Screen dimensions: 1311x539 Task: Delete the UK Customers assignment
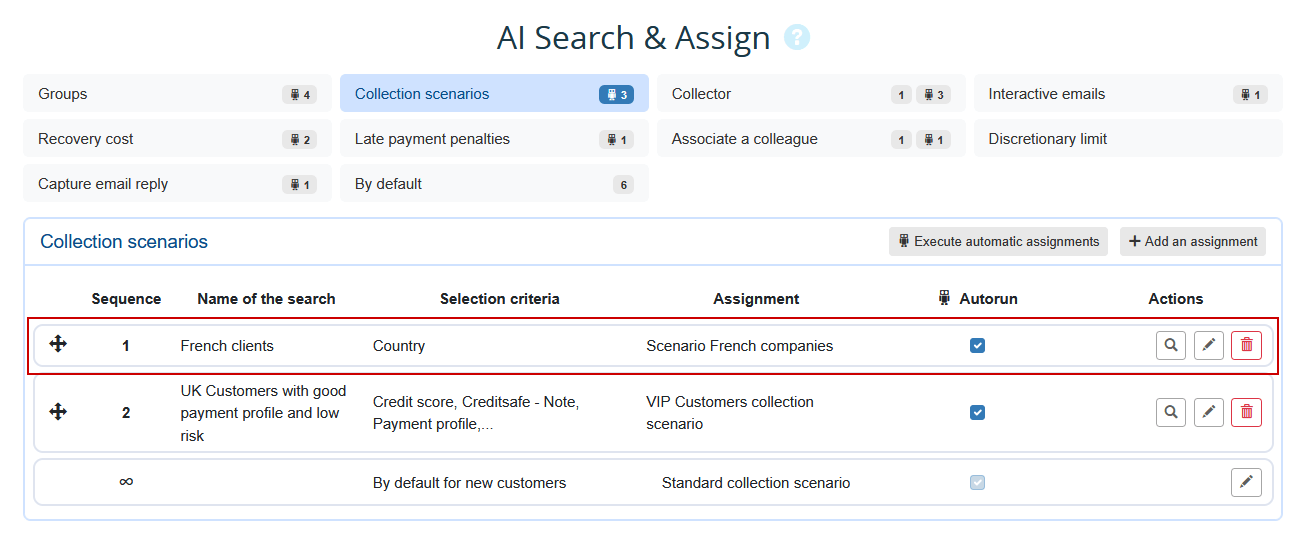click(1246, 412)
